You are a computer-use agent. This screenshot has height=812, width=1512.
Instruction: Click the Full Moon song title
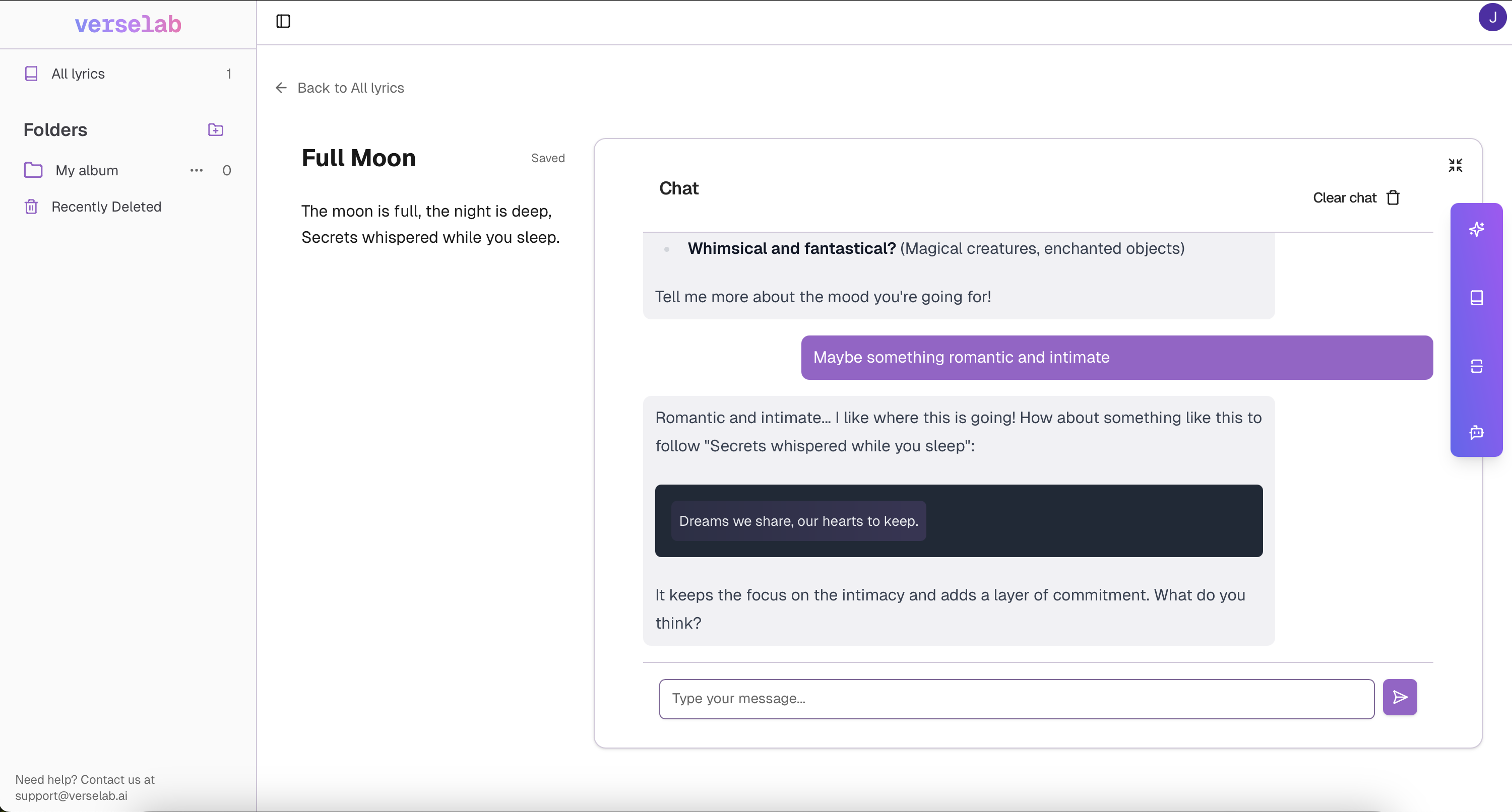click(x=359, y=158)
